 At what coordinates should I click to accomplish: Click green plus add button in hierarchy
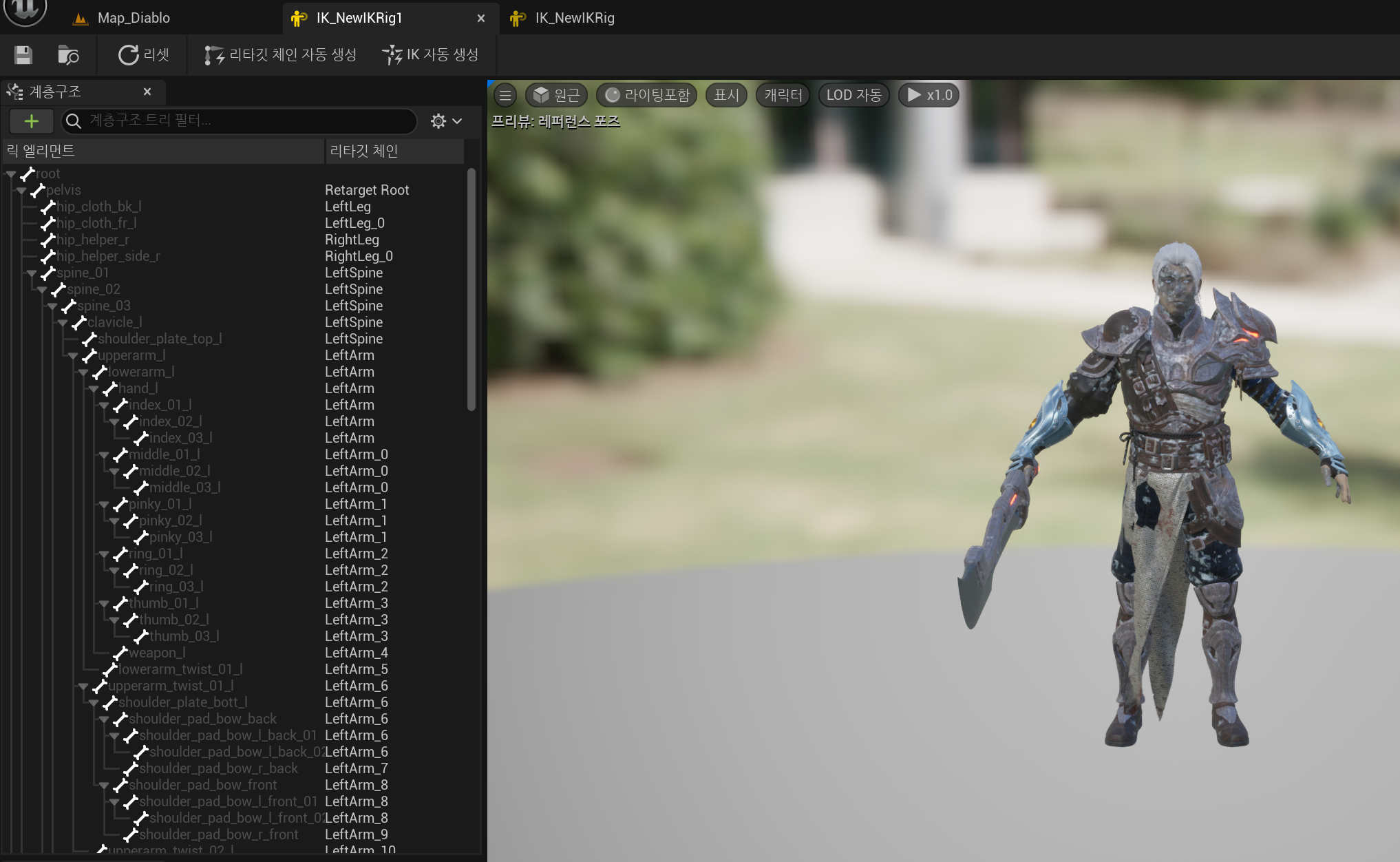click(31, 121)
